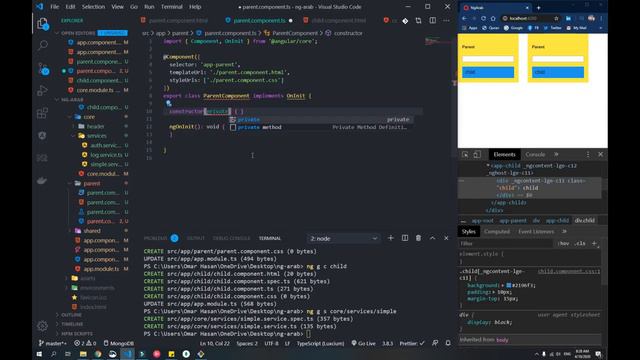Click the browser address bar showing localhost

pyautogui.click(x=531, y=18)
